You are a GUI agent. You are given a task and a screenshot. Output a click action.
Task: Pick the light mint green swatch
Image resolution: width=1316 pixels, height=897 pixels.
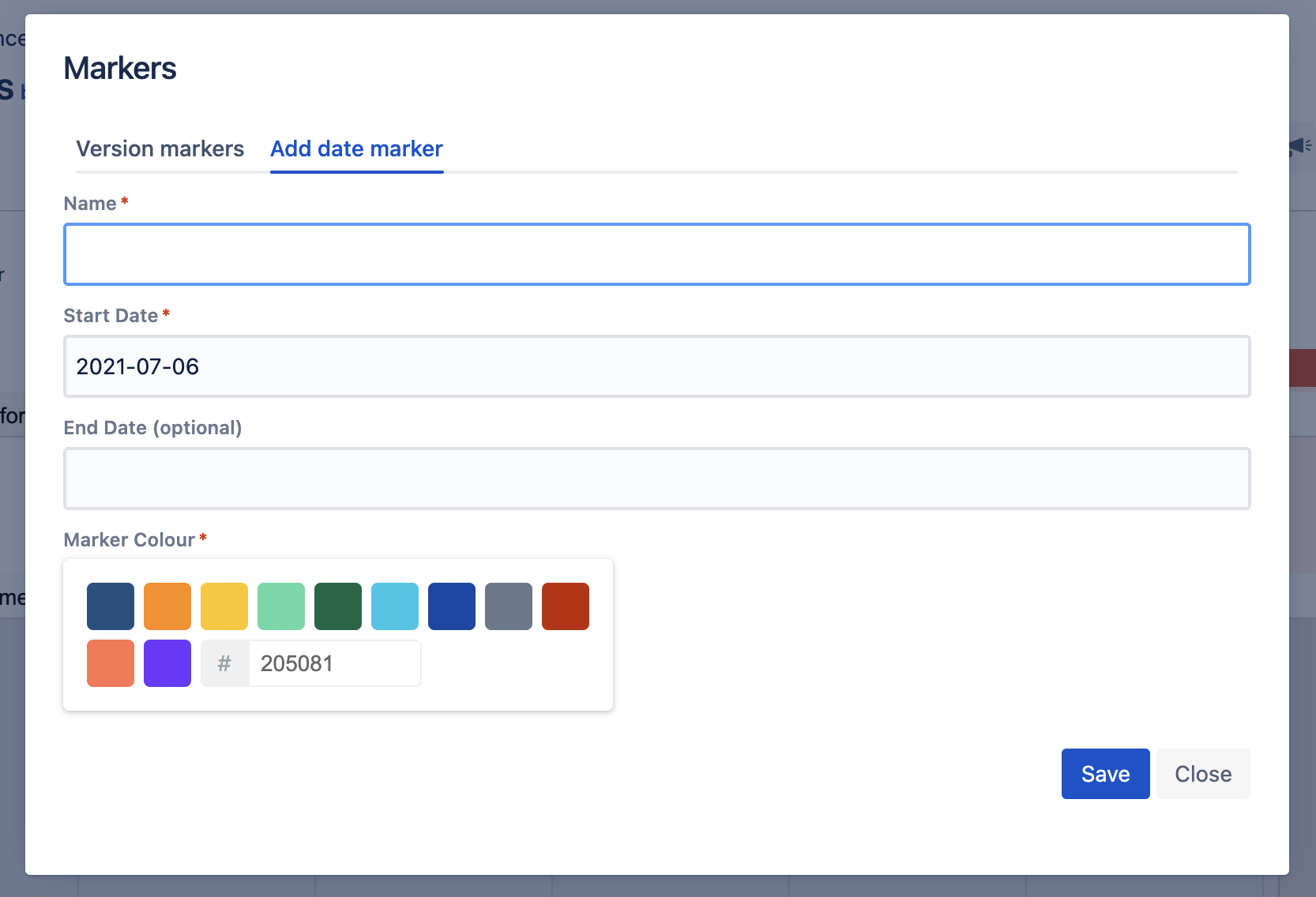pyautogui.click(x=281, y=606)
